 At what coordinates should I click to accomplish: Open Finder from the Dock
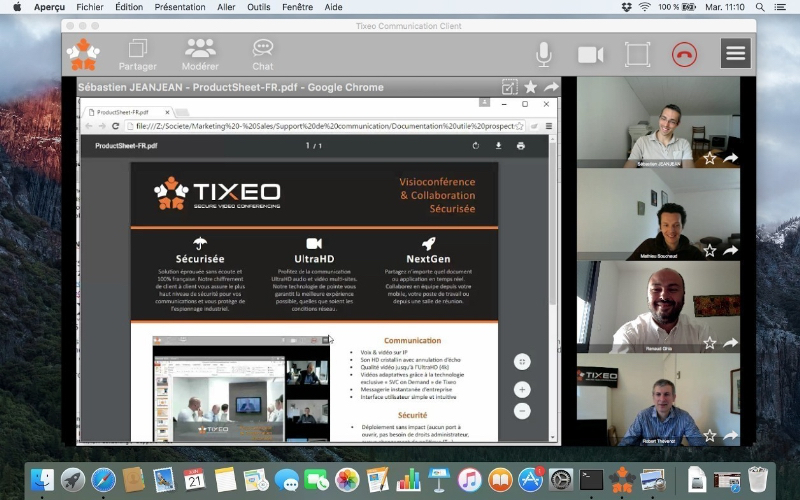42,480
